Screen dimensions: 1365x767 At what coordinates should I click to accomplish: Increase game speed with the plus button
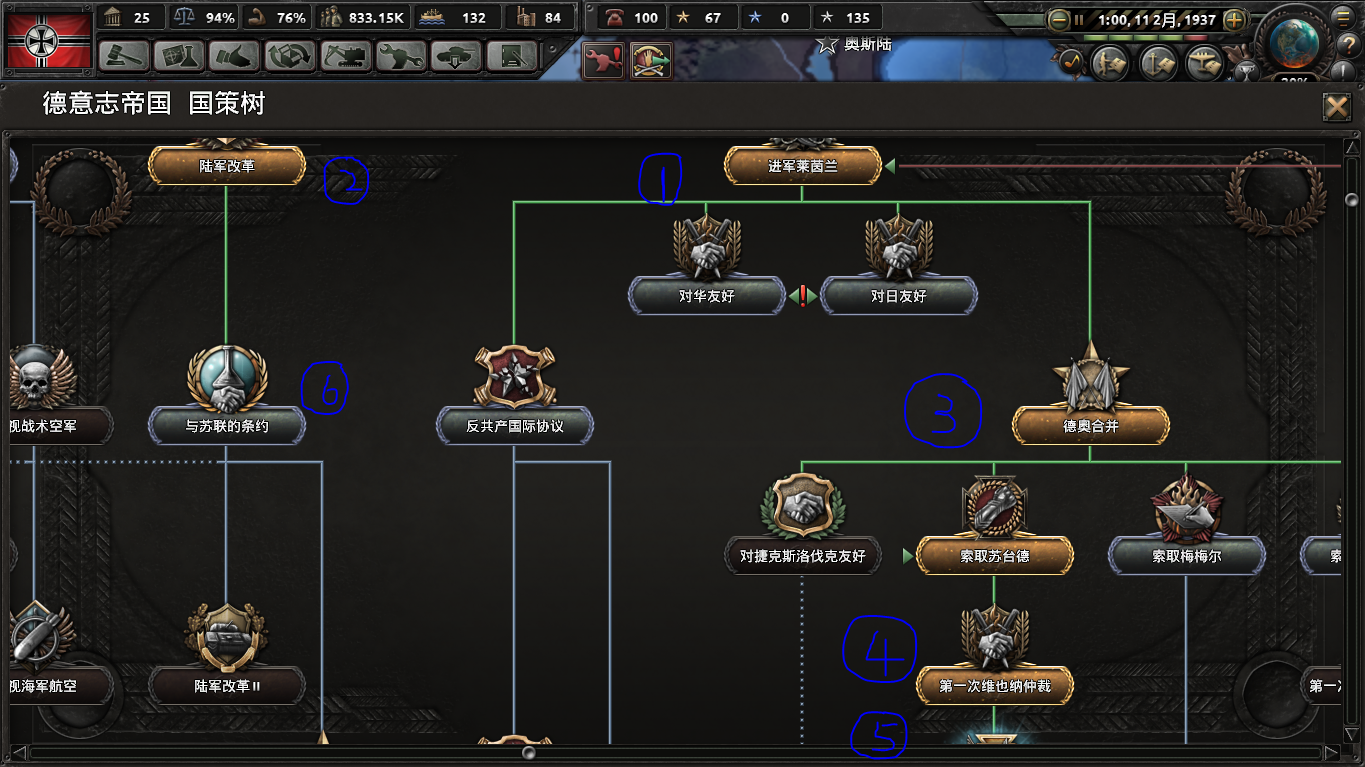[1235, 19]
